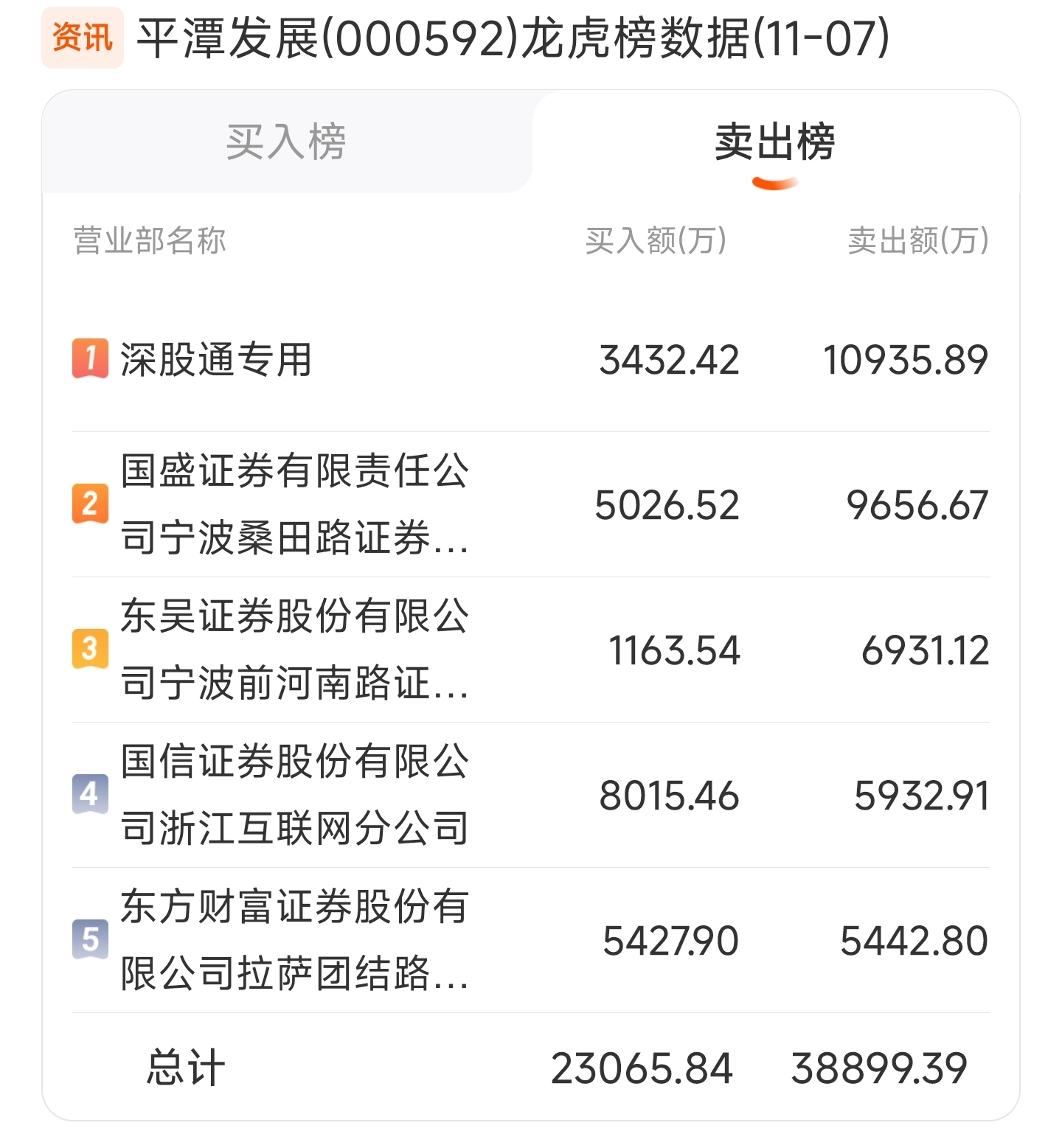
Task: Switch to the 买入榜 tab
Action: tap(286, 142)
